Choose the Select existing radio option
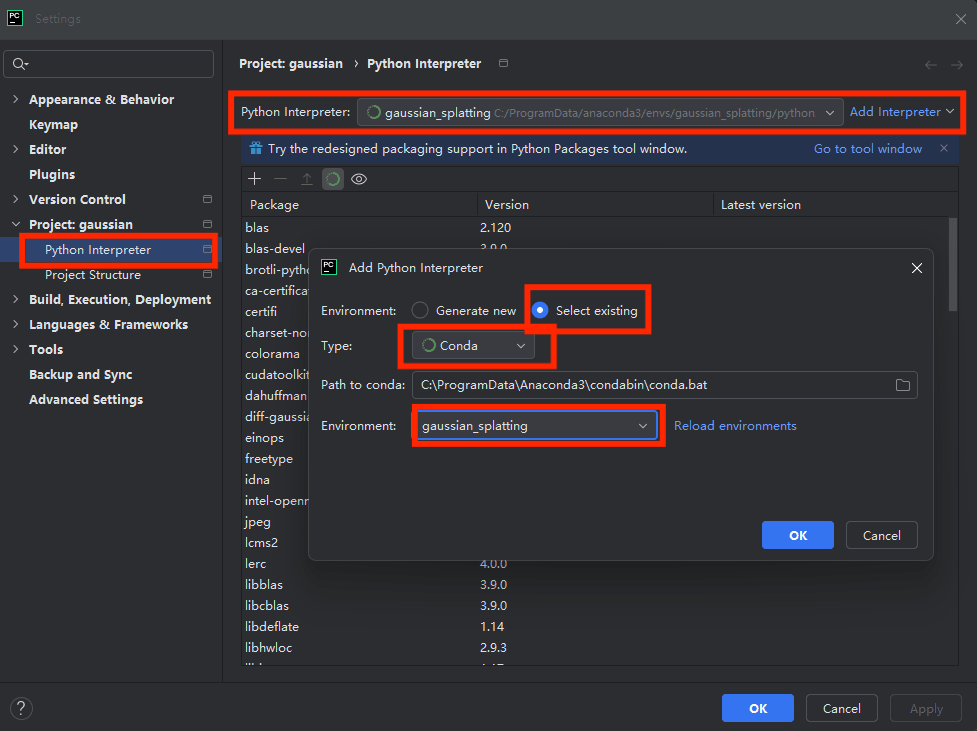977x731 pixels. (541, 311)
